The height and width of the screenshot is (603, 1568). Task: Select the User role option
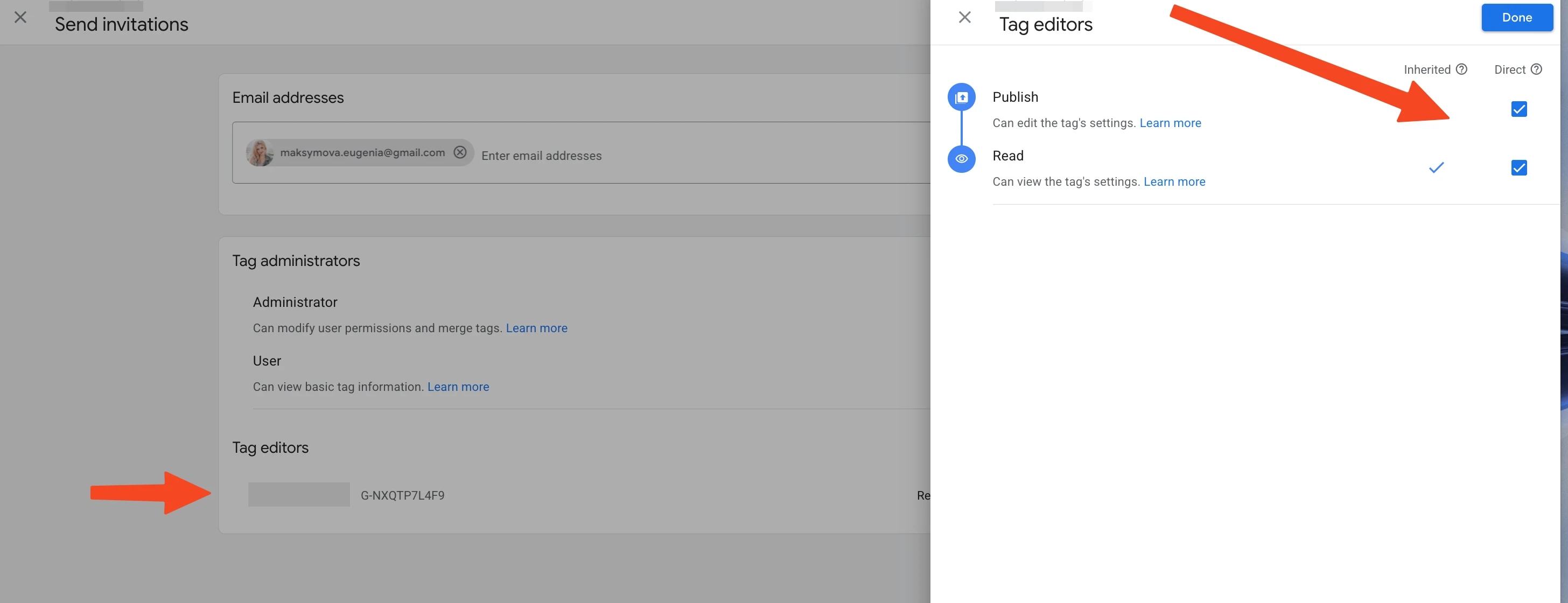tap(267, 361)
